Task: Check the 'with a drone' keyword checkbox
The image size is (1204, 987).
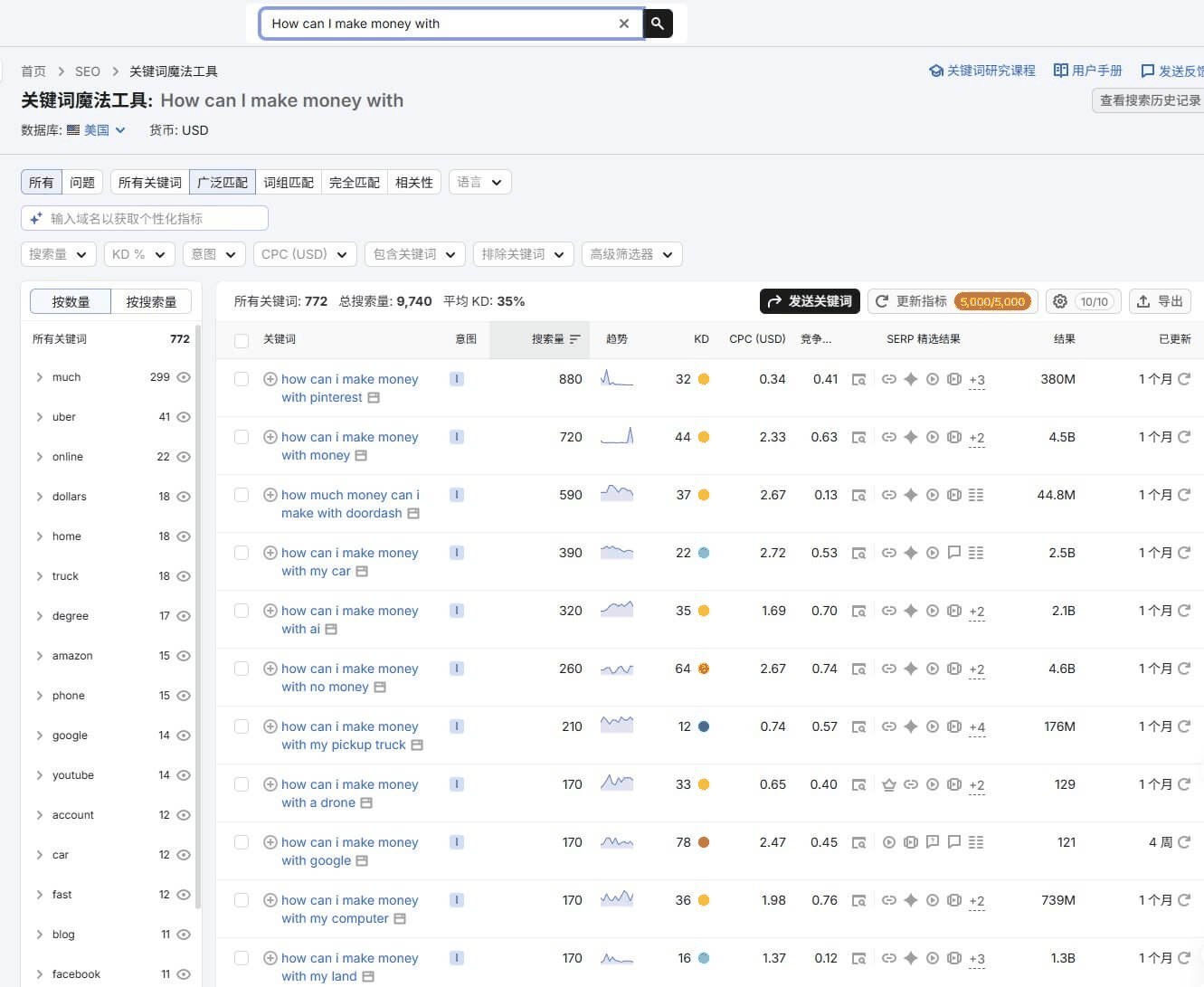Action: (x=242, y=784)
